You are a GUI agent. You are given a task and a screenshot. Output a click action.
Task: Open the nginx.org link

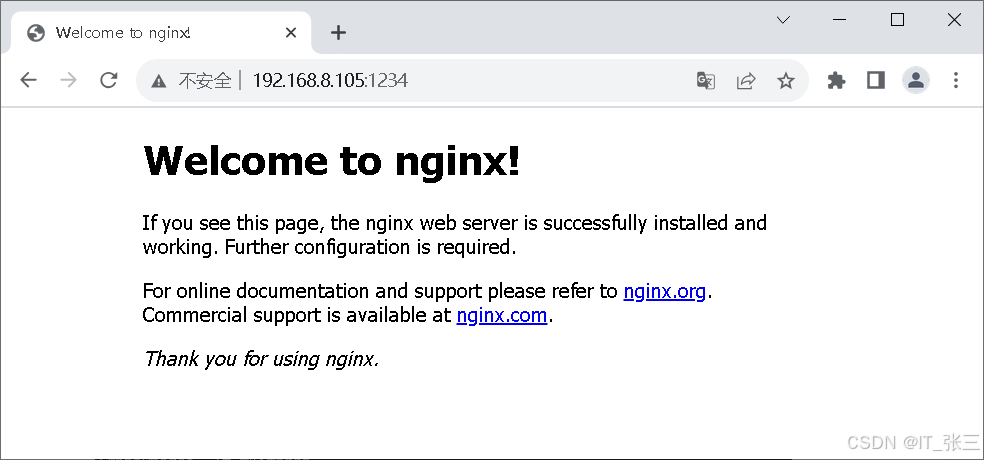click(x=665, y=291)
